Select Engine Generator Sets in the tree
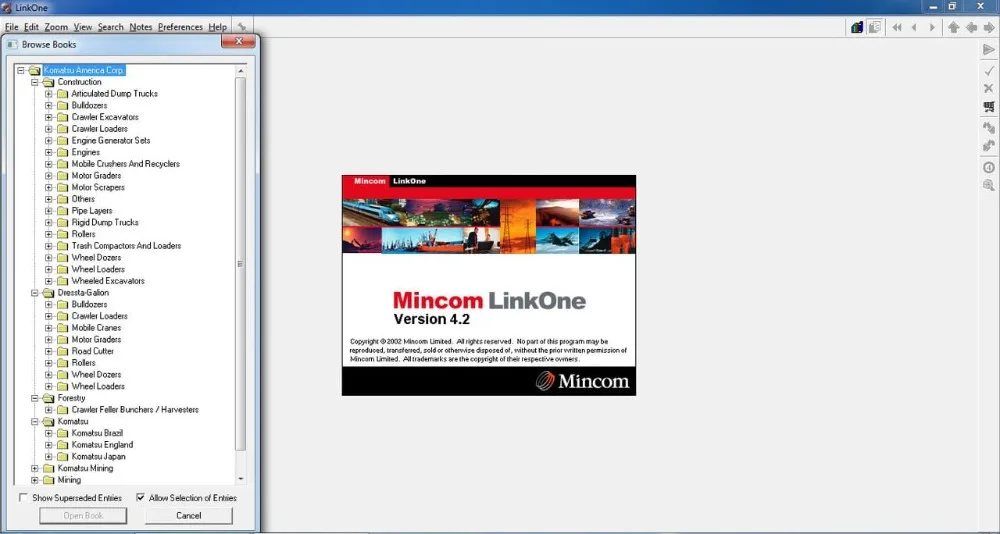The image size is (1000, 534). click(x=111, y=140)
